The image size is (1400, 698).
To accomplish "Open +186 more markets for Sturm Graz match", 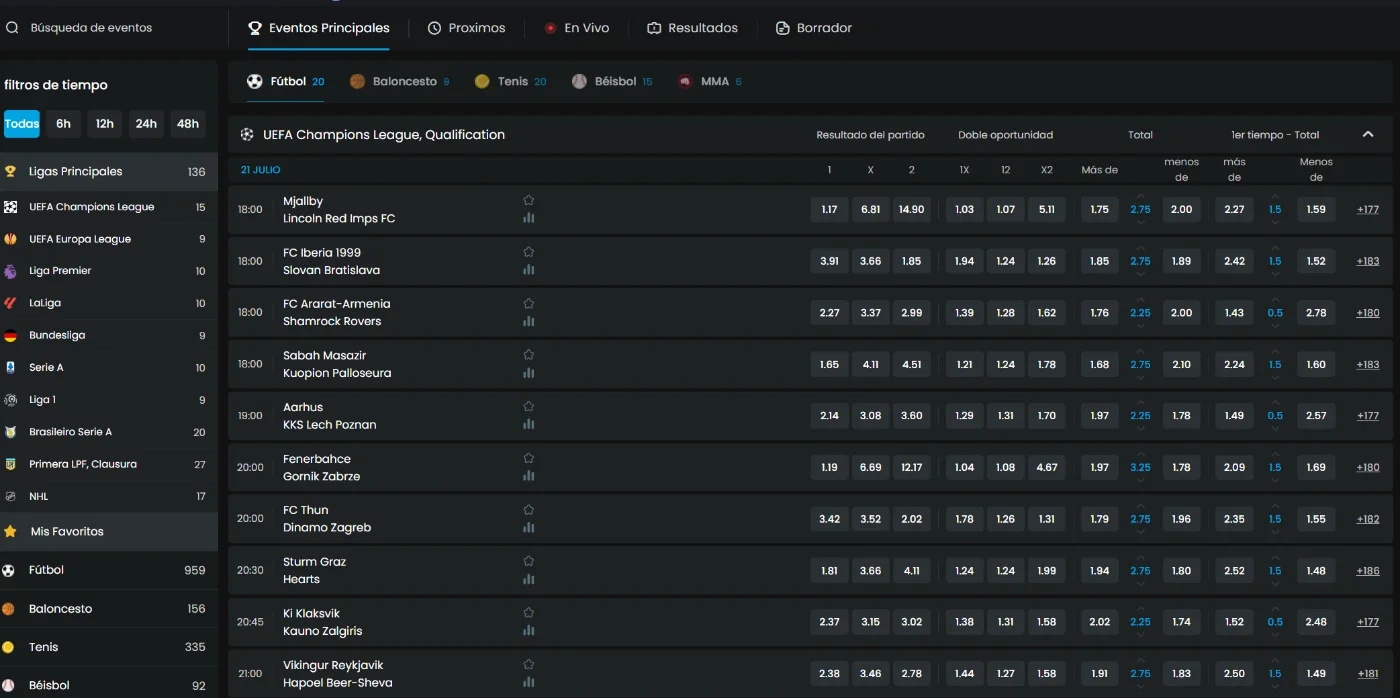I will point(1368,571).
